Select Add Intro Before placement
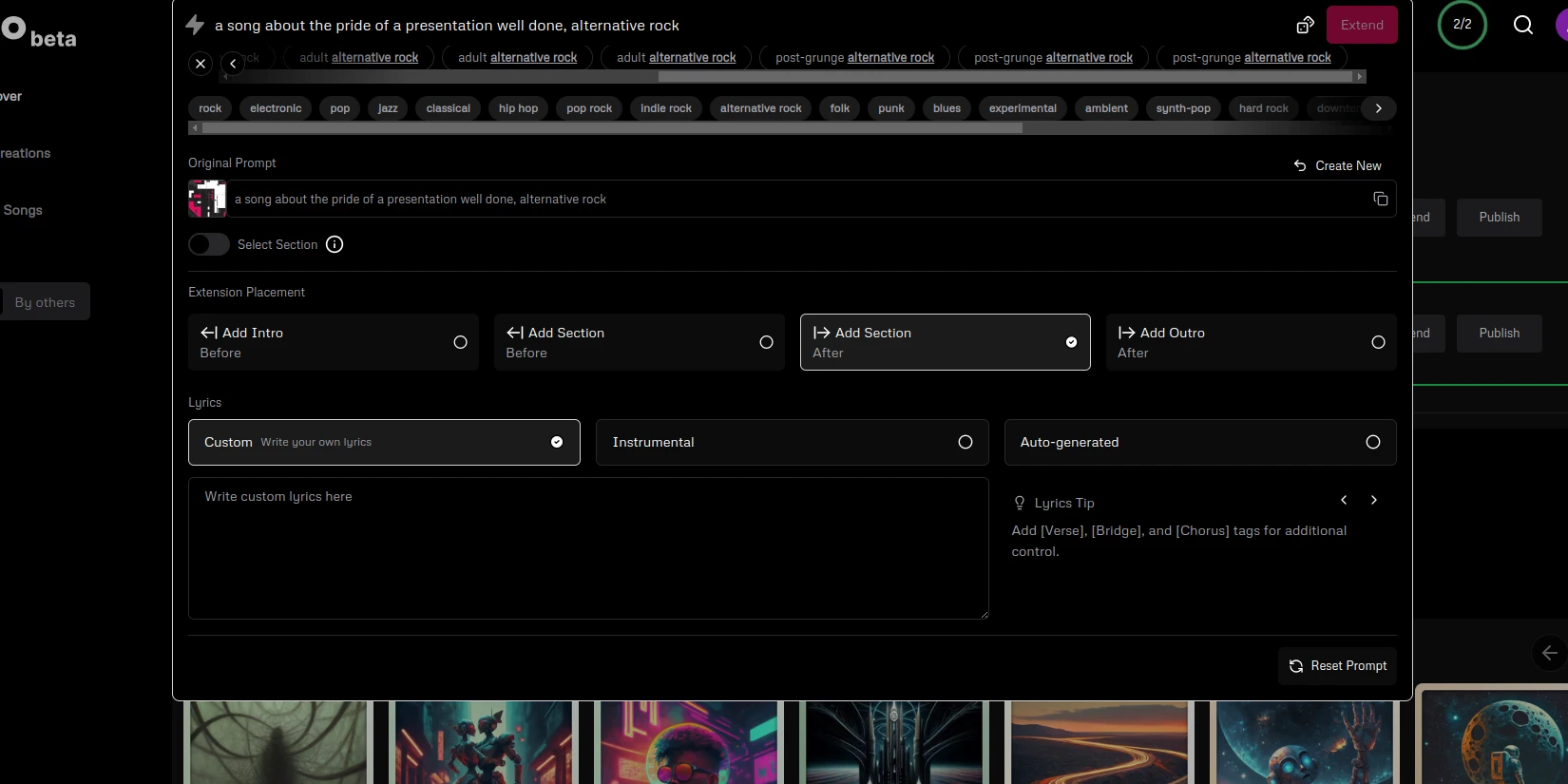 tap(334, 342)
